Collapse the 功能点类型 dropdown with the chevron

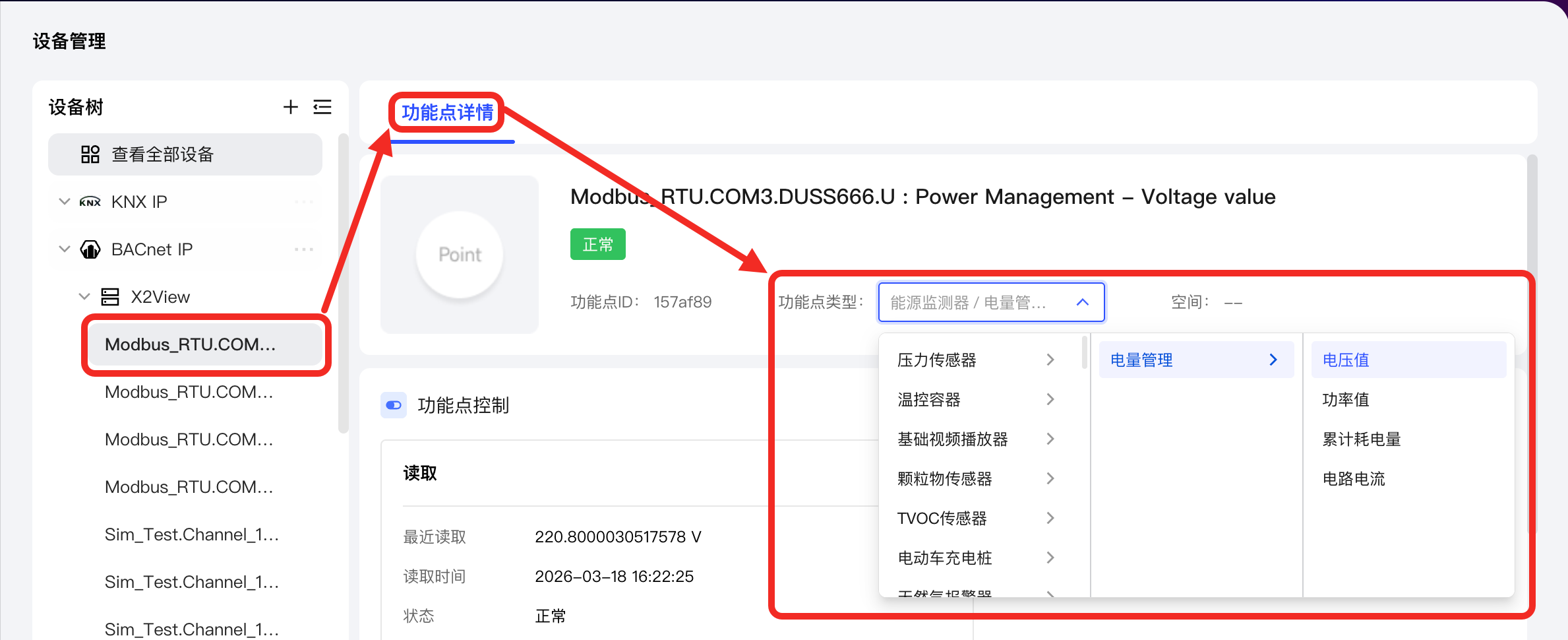[1082, 302]
